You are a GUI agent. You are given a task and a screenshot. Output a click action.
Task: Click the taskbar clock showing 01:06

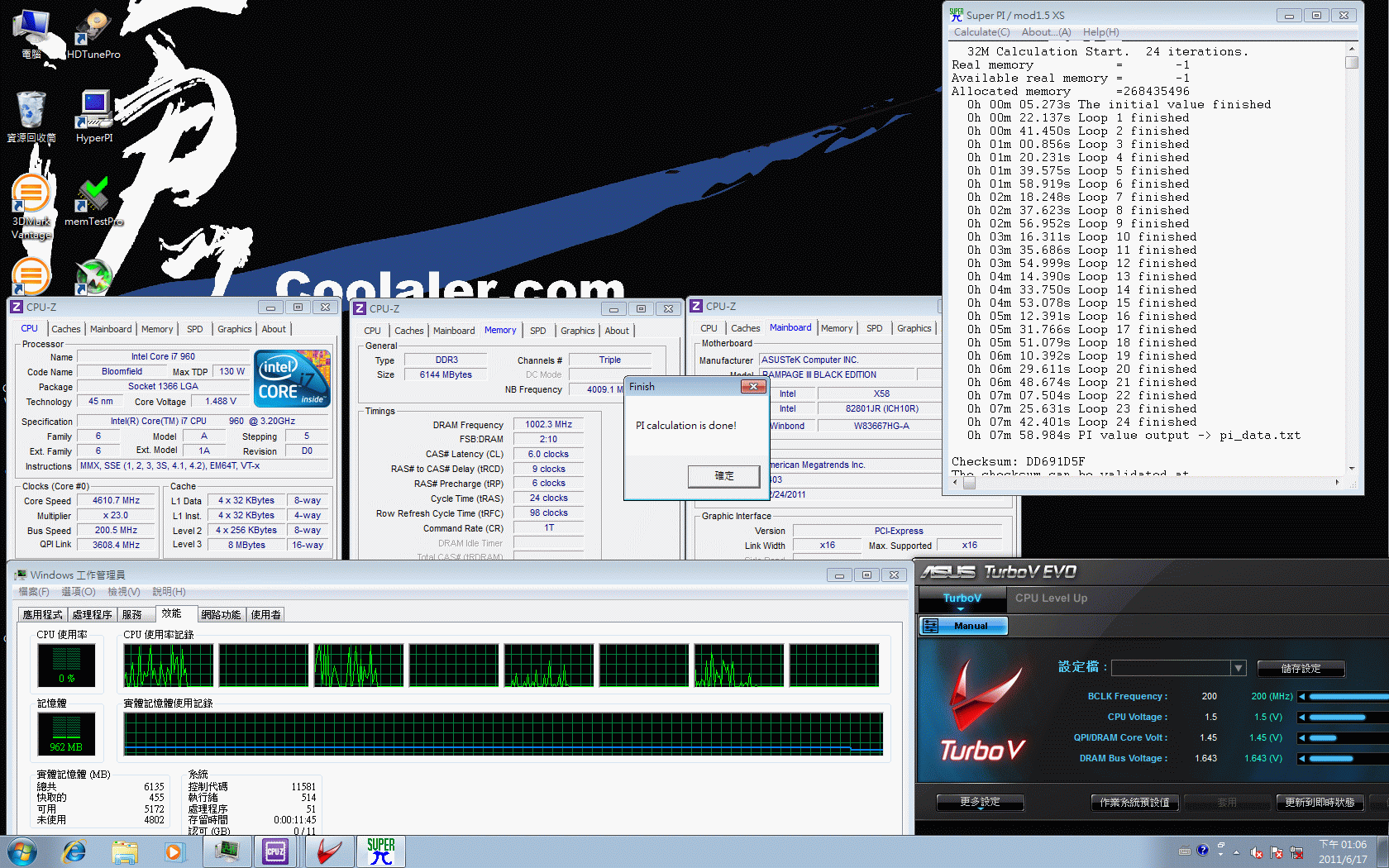(1343, 851)
